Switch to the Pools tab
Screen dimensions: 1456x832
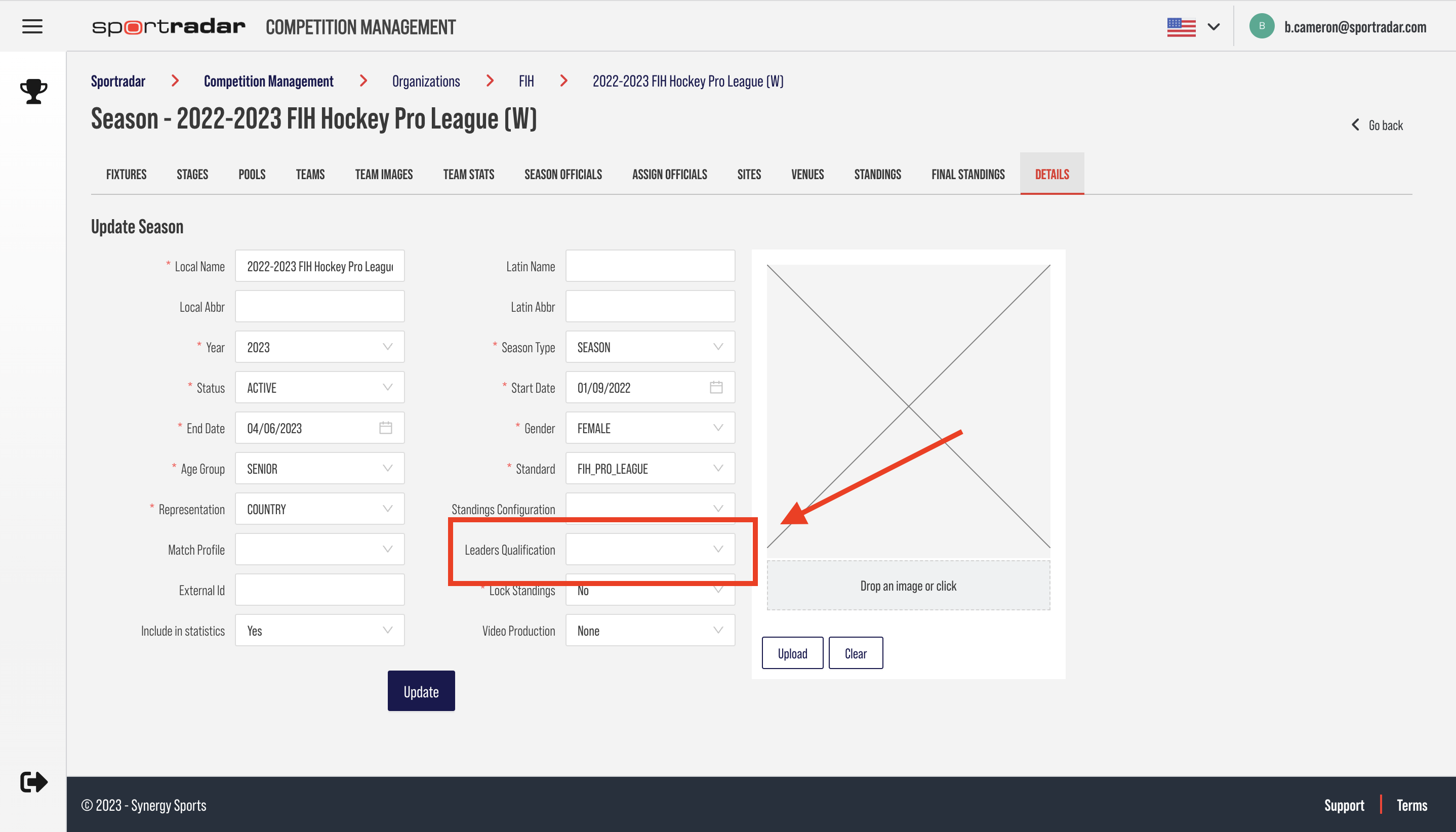pyautogui.click(x=252, y=174)
